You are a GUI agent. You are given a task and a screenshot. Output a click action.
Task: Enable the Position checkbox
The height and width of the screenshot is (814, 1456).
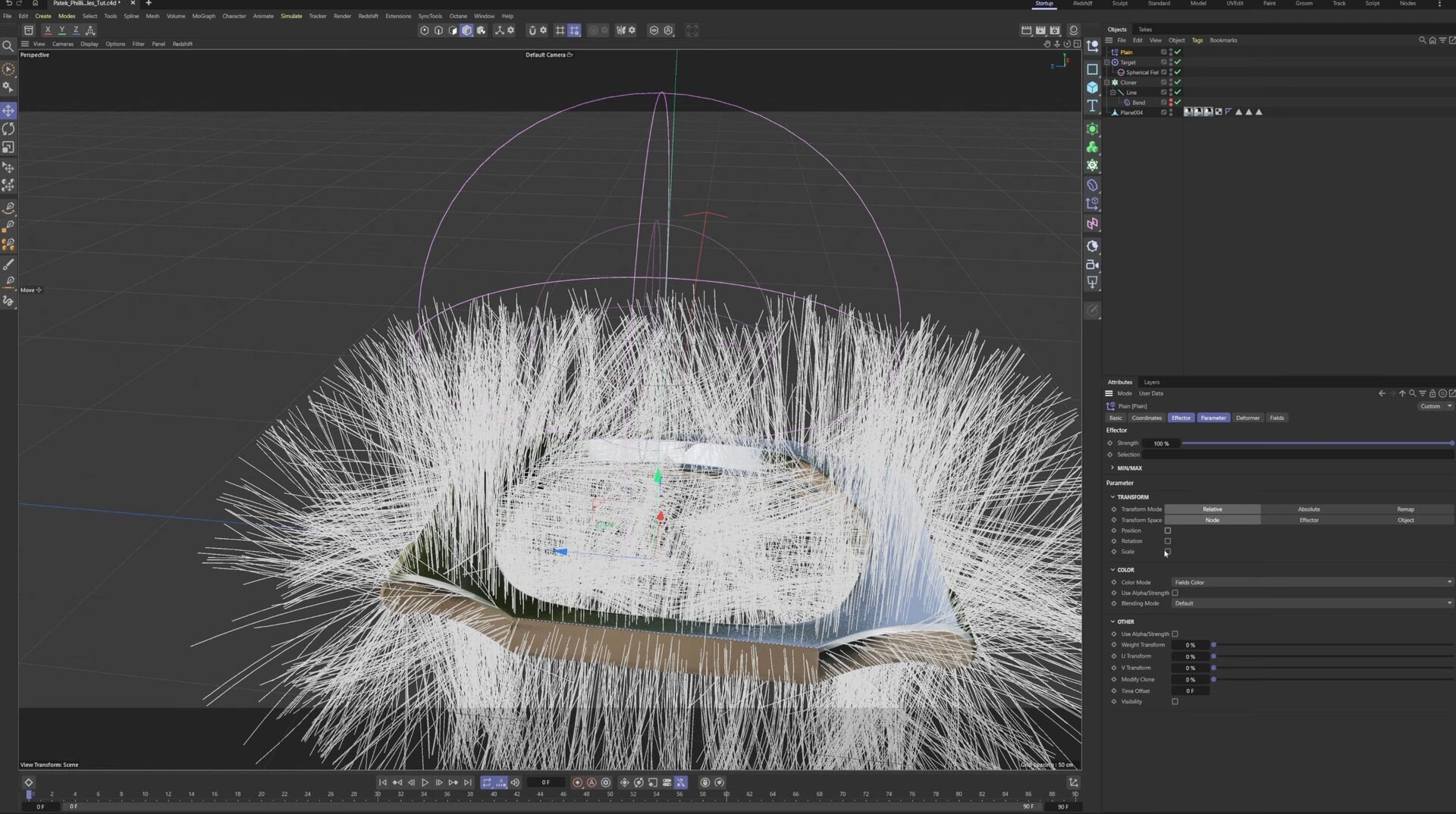pos(1168,531)
